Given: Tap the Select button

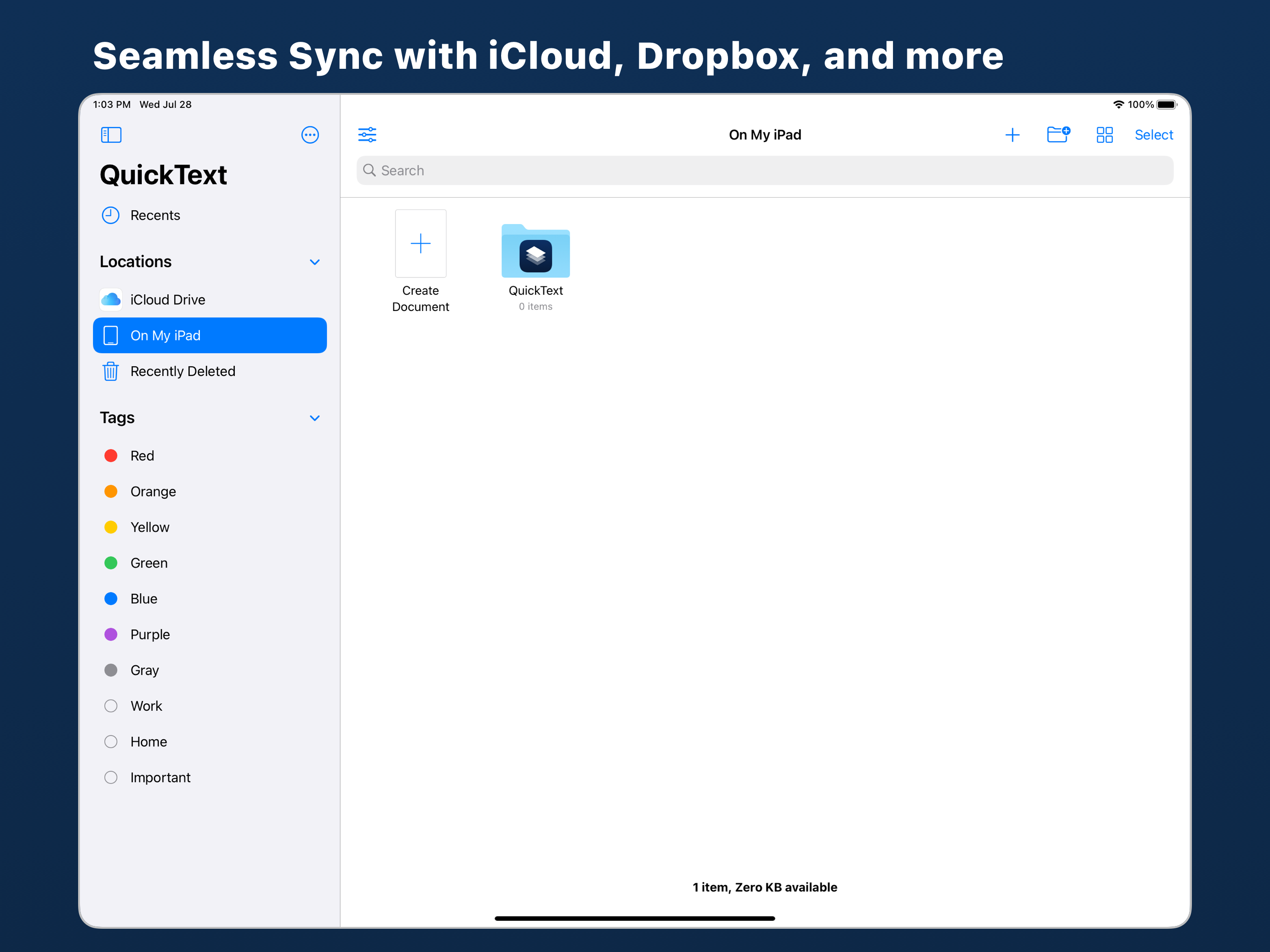Looking at the screenshot, I should pos(1153,135).
